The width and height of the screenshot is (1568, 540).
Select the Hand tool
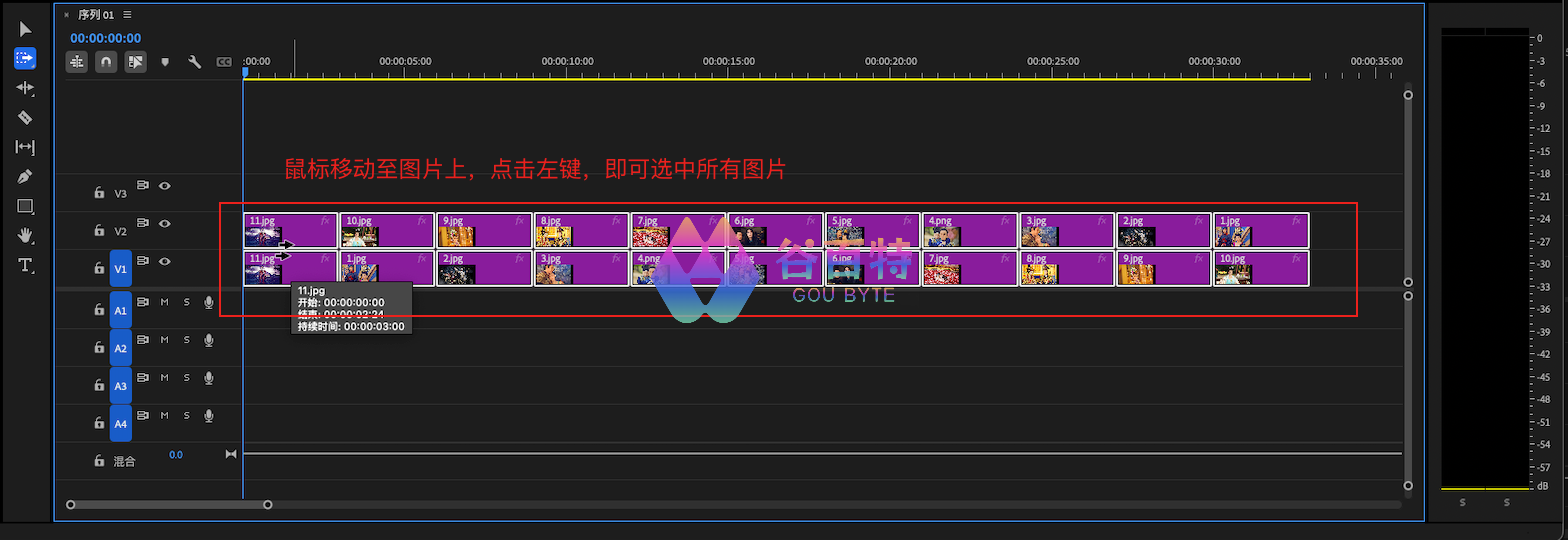click(25, 236)
